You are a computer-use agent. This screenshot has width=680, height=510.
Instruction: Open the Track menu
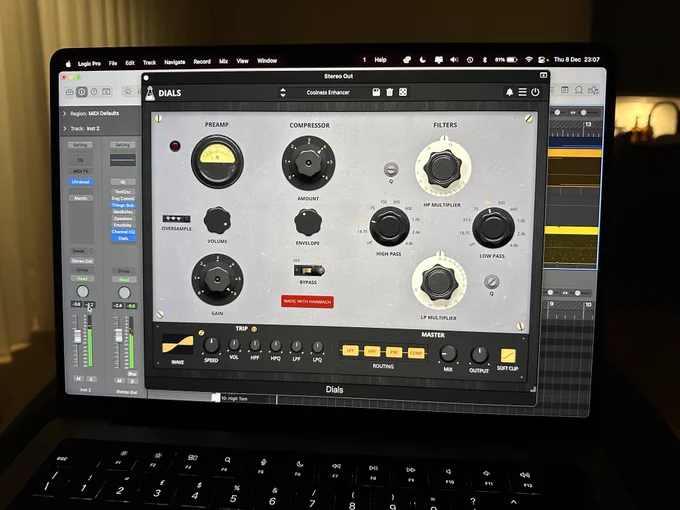(x=149, y=62)
